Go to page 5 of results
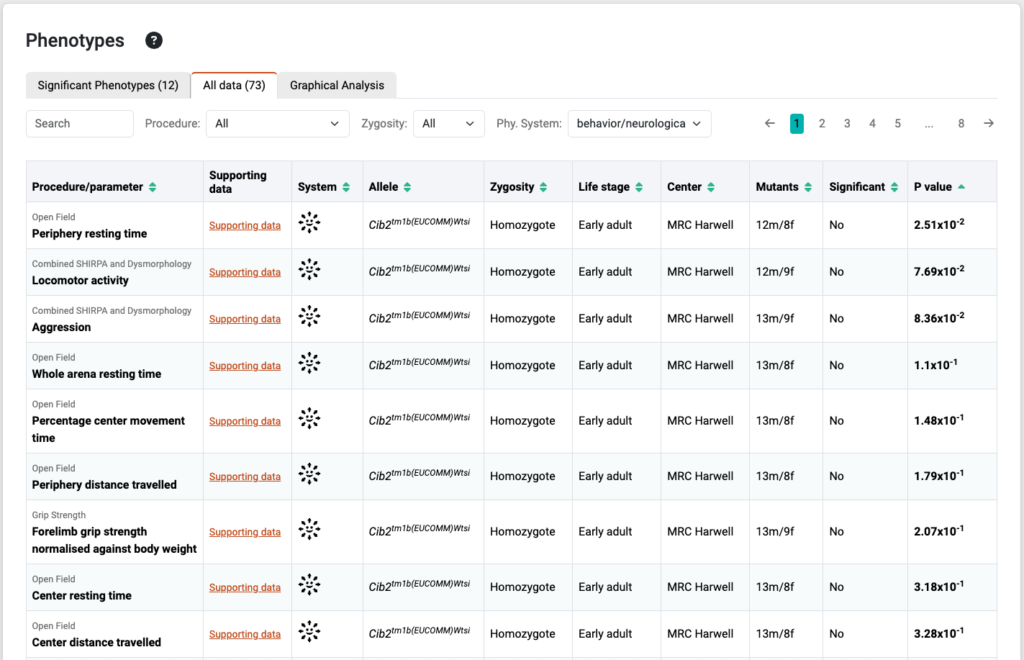 point(897,123)
